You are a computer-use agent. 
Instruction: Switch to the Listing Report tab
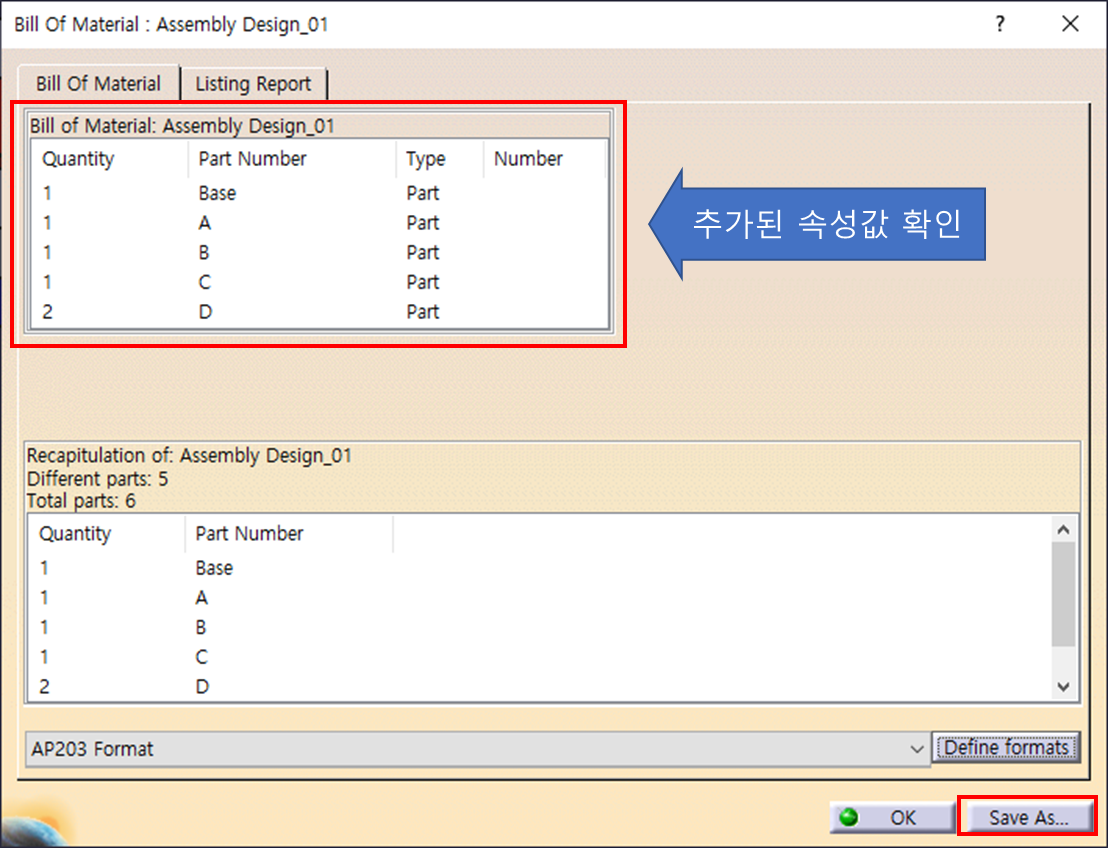pyautogui.click(x=253, y=84)
